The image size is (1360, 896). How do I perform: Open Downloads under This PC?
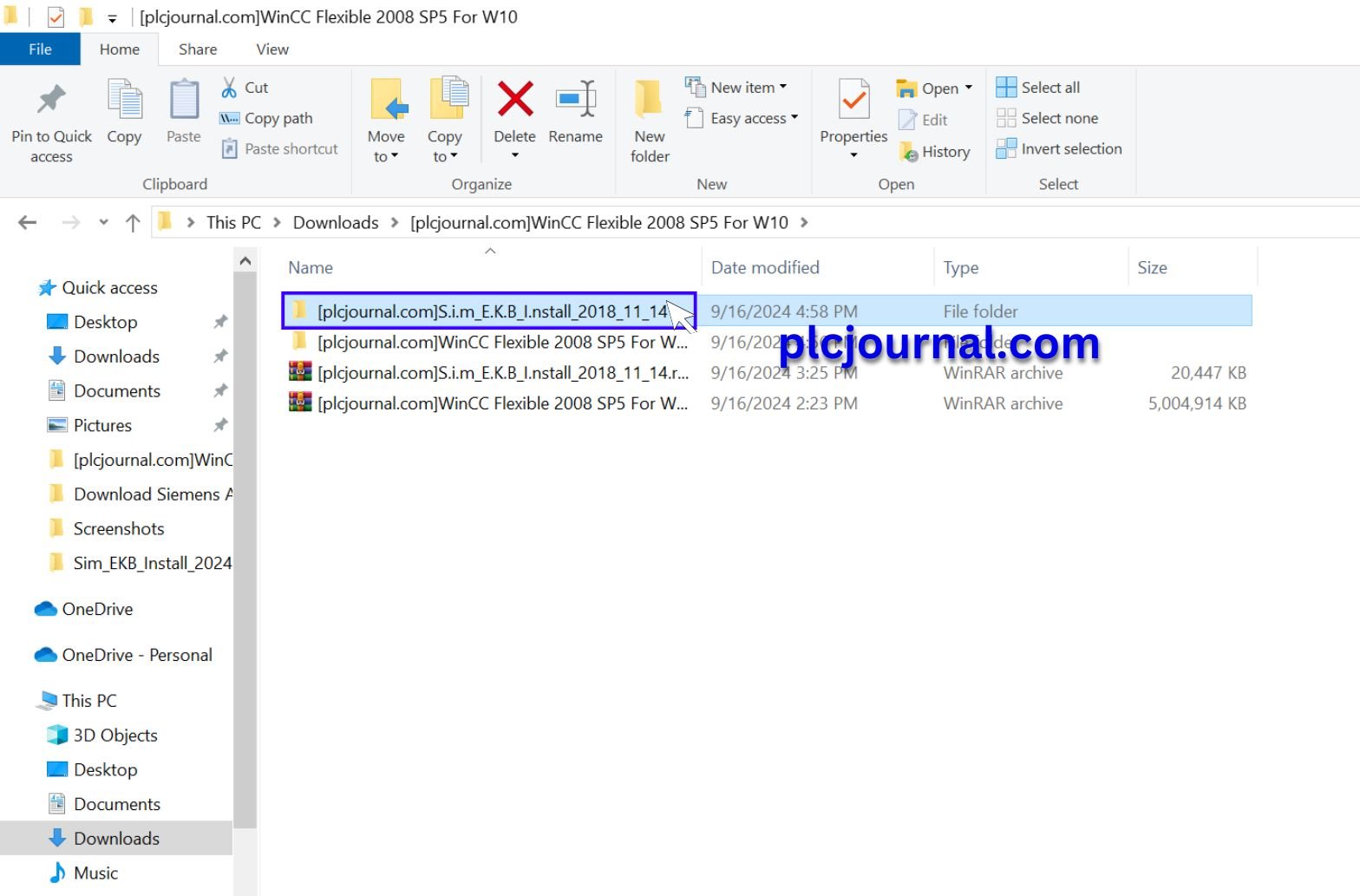tap(116, 839)
